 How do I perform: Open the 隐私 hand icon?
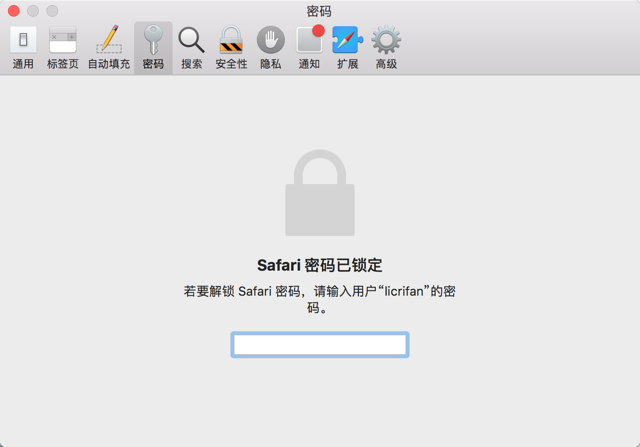point(271,40)
